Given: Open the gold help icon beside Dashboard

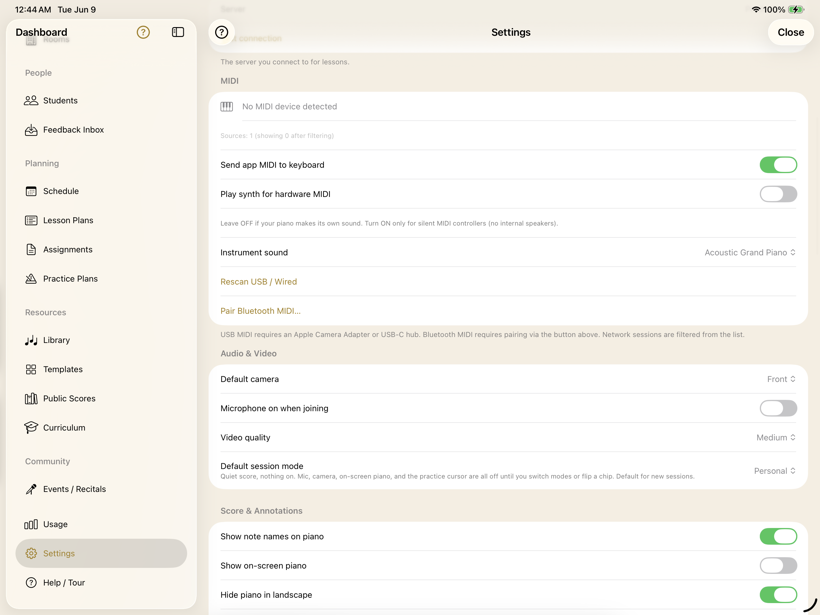Looking at the screenshot, I should [x=143, y=32].
